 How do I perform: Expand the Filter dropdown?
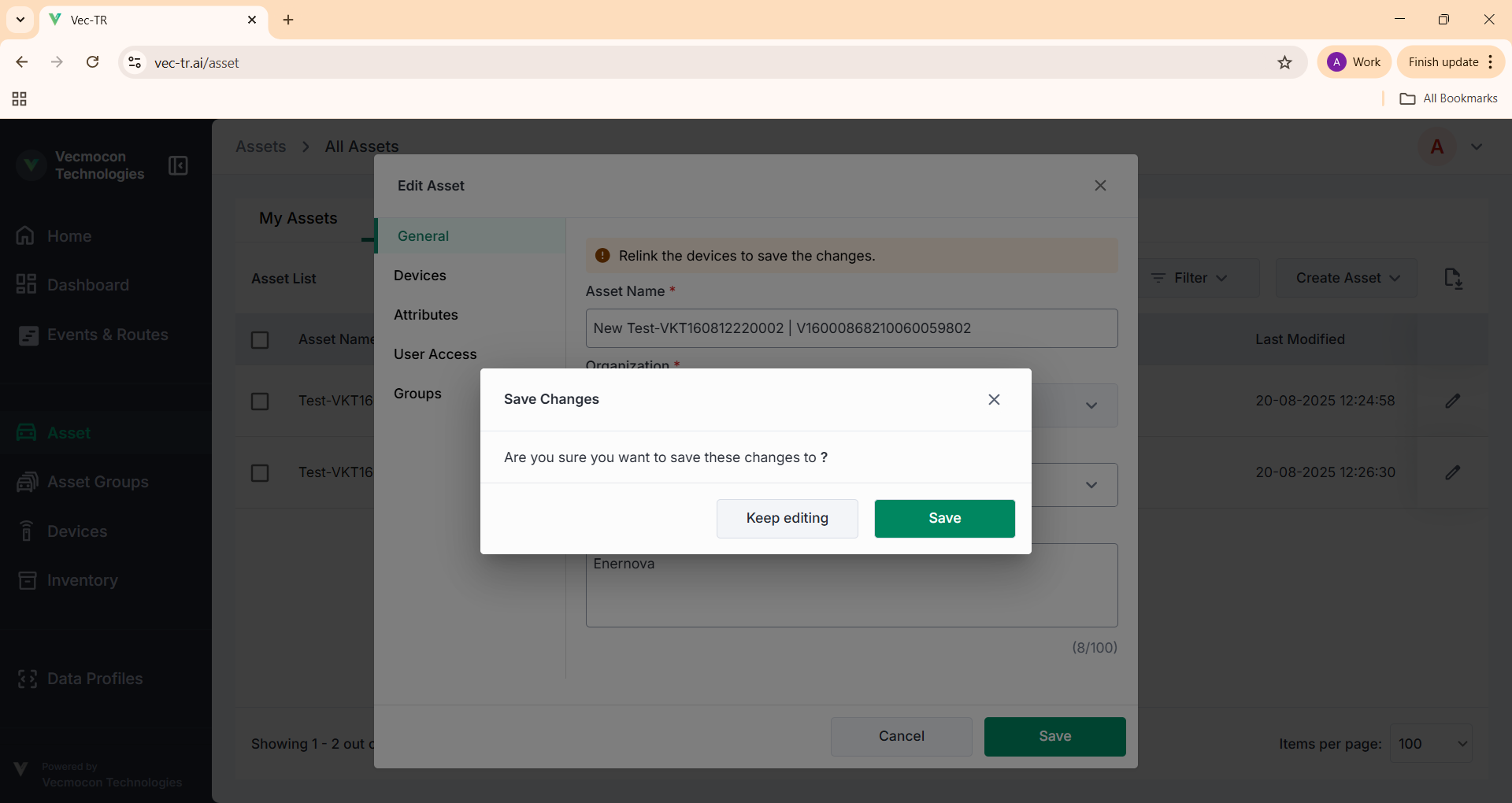click(x=1190, y=278)
